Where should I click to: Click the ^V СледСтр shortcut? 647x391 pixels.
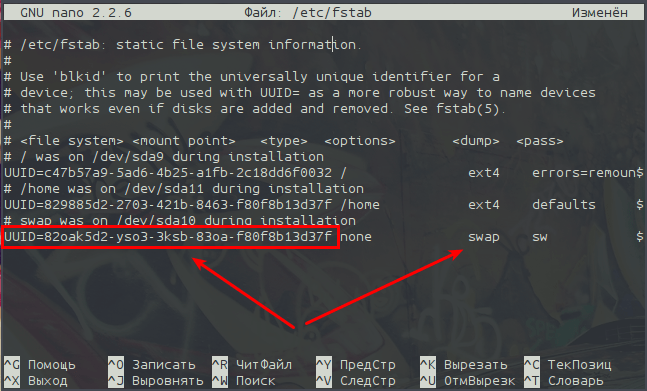[x=356, y=381]
